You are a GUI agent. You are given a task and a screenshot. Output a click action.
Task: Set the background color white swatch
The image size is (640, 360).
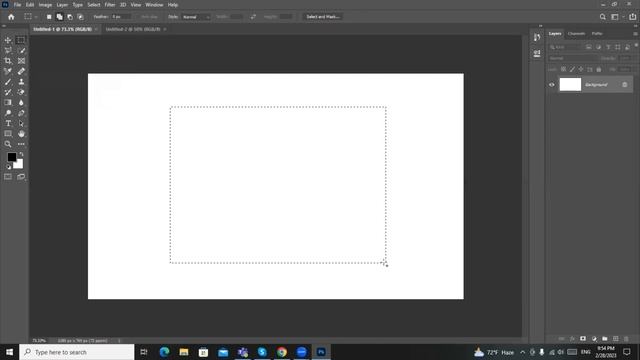point(19,164)
